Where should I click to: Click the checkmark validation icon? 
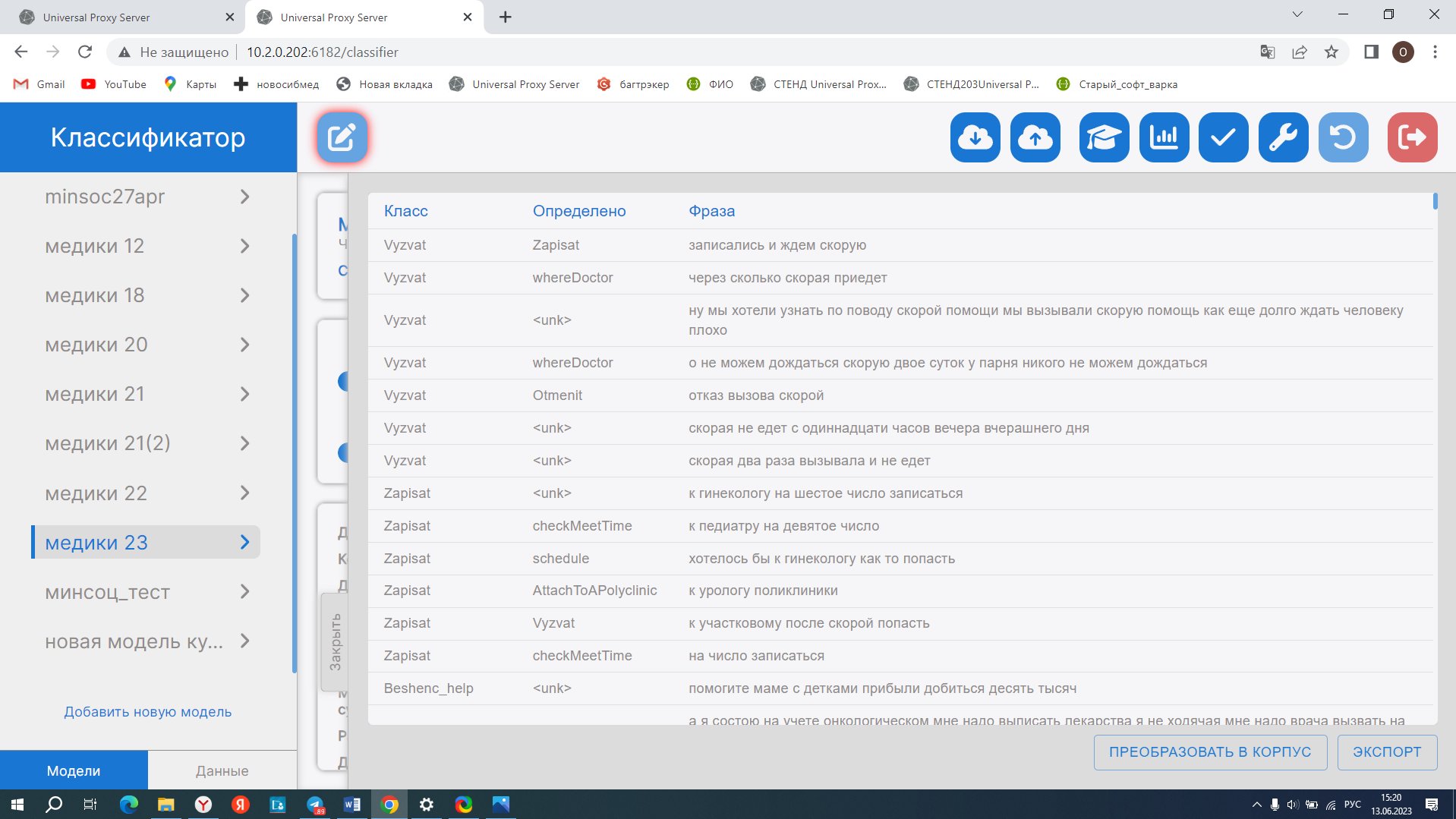coord(1223,137)
